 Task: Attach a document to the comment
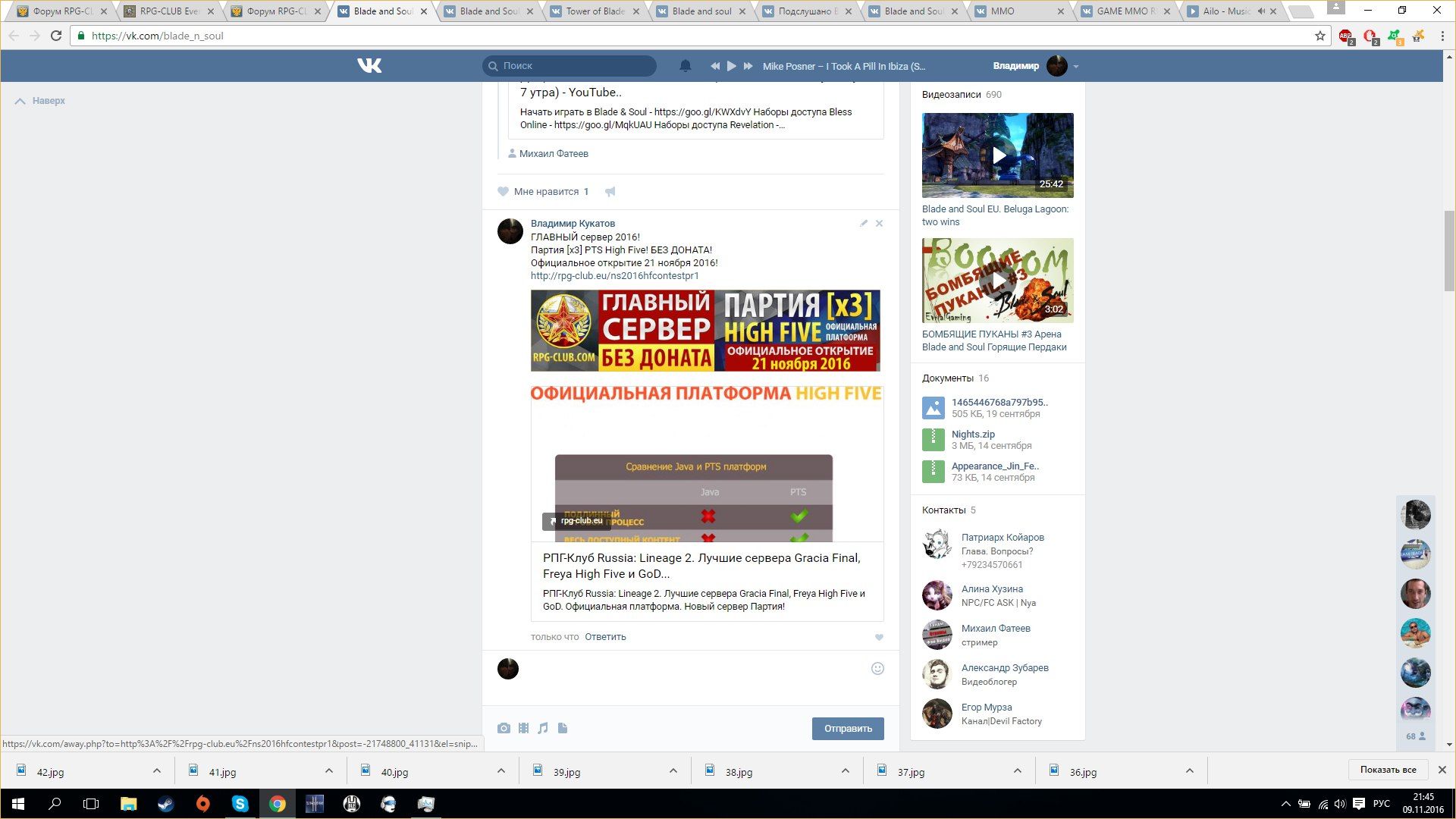tap(563, 728)
